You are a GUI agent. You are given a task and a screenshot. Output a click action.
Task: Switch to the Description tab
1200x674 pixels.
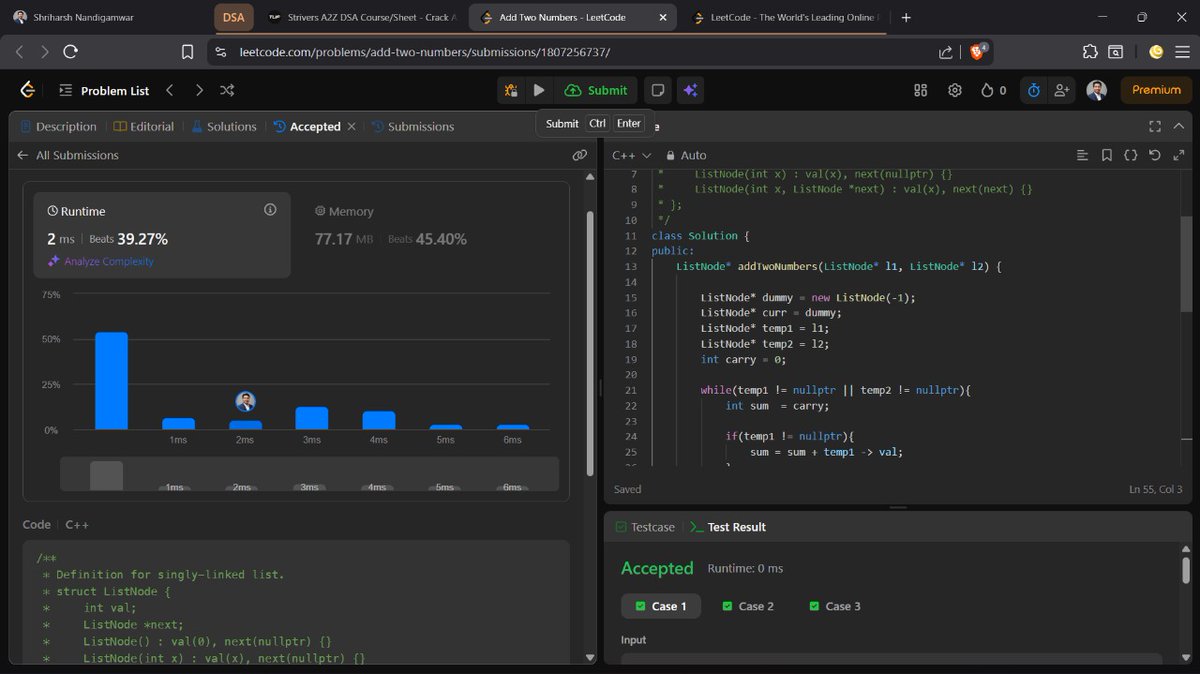point(58,127)
